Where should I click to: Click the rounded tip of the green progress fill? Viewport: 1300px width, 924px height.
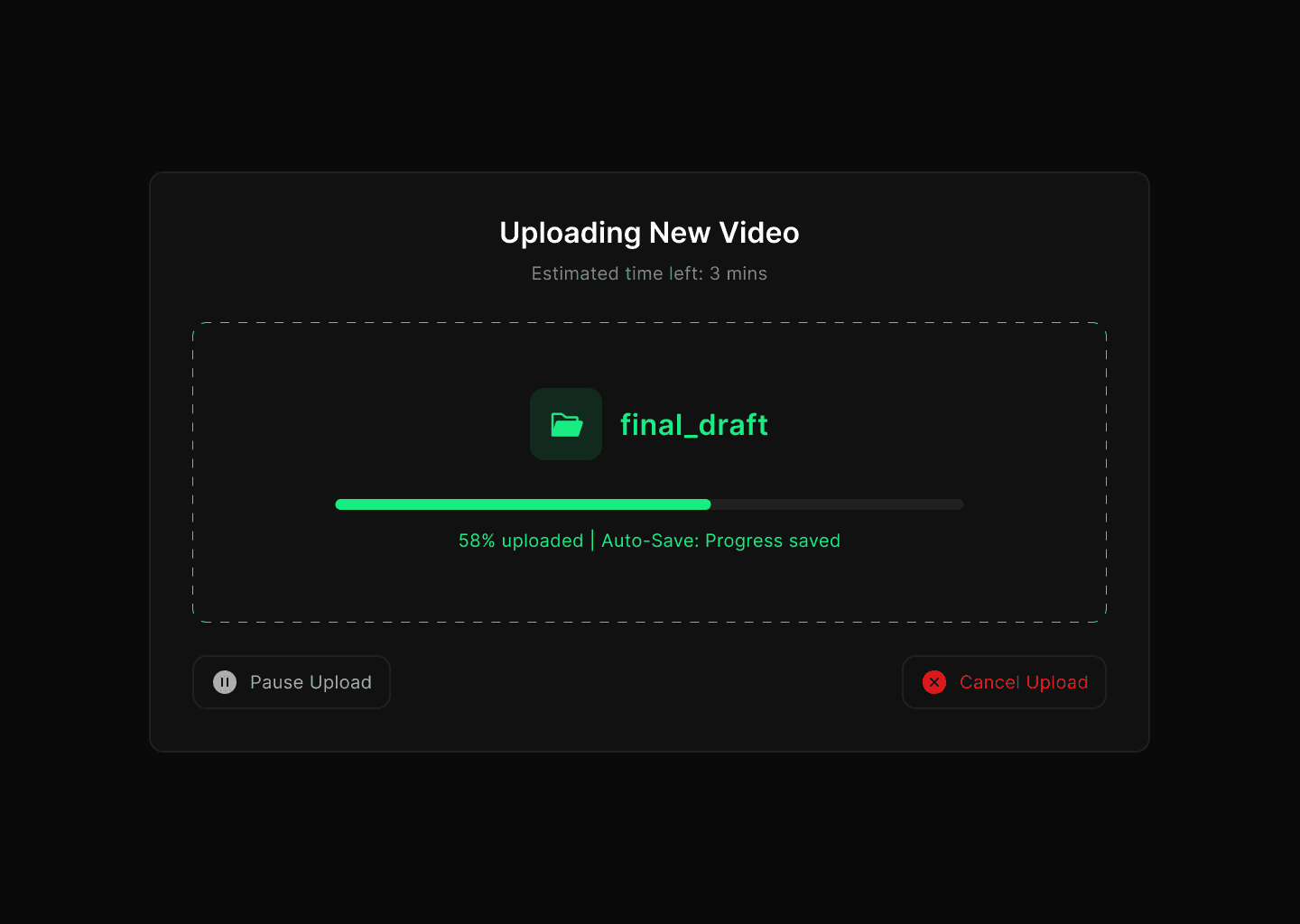tap(707, 504)
